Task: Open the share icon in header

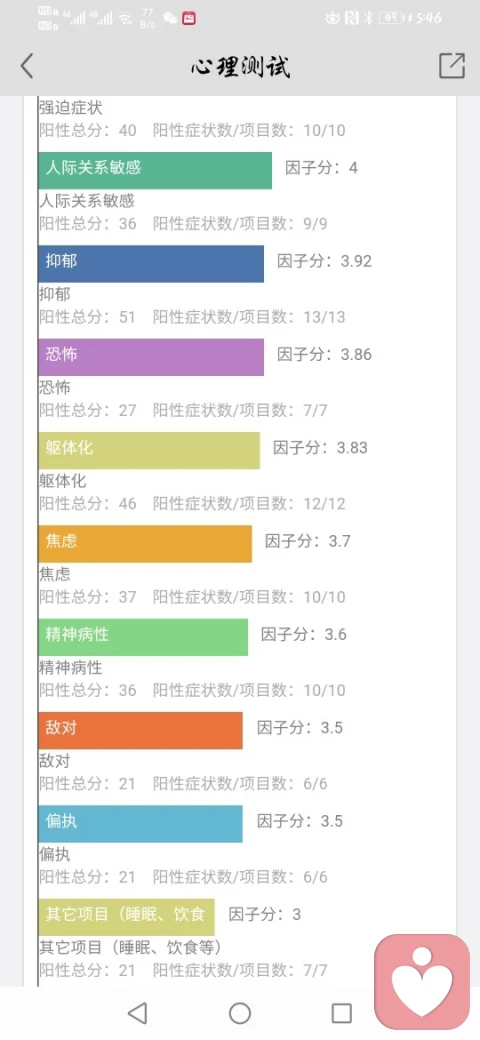Action: pos(451,66)
